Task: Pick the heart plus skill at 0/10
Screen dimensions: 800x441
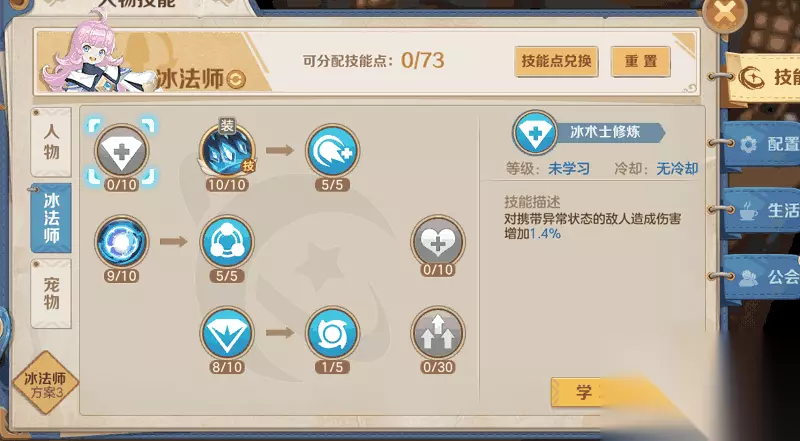Action: (438, 241)
